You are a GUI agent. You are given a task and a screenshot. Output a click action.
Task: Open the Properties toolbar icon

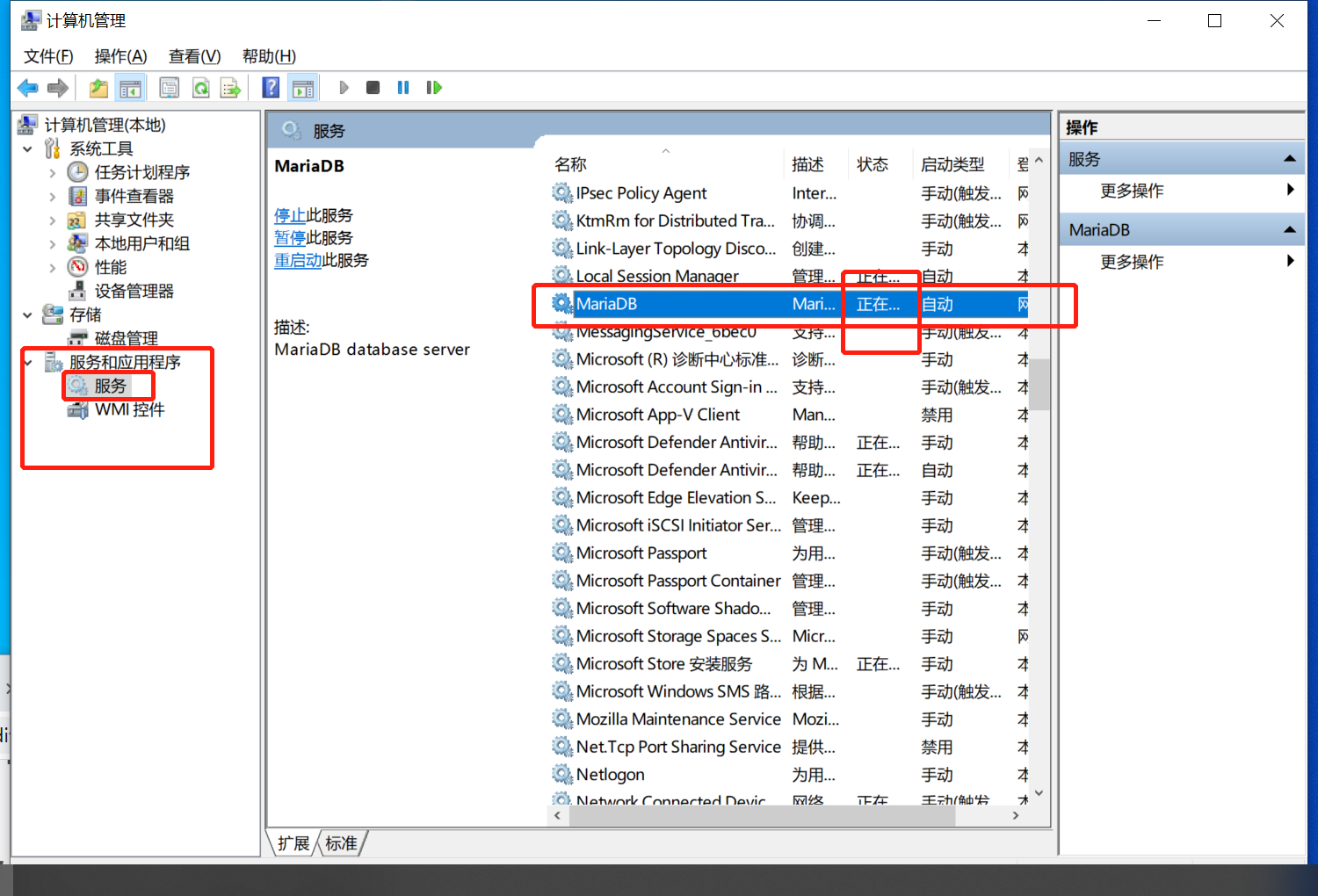(170, 88)
